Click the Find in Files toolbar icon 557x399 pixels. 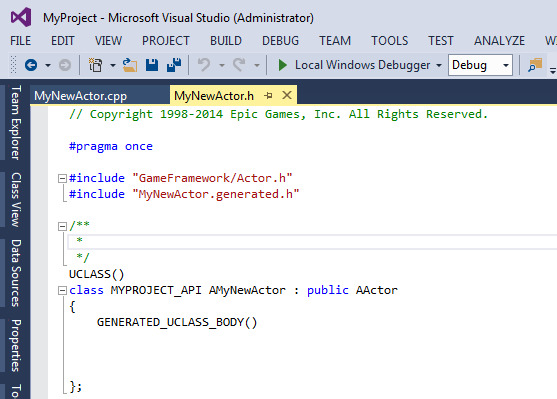tap(535, 65)
